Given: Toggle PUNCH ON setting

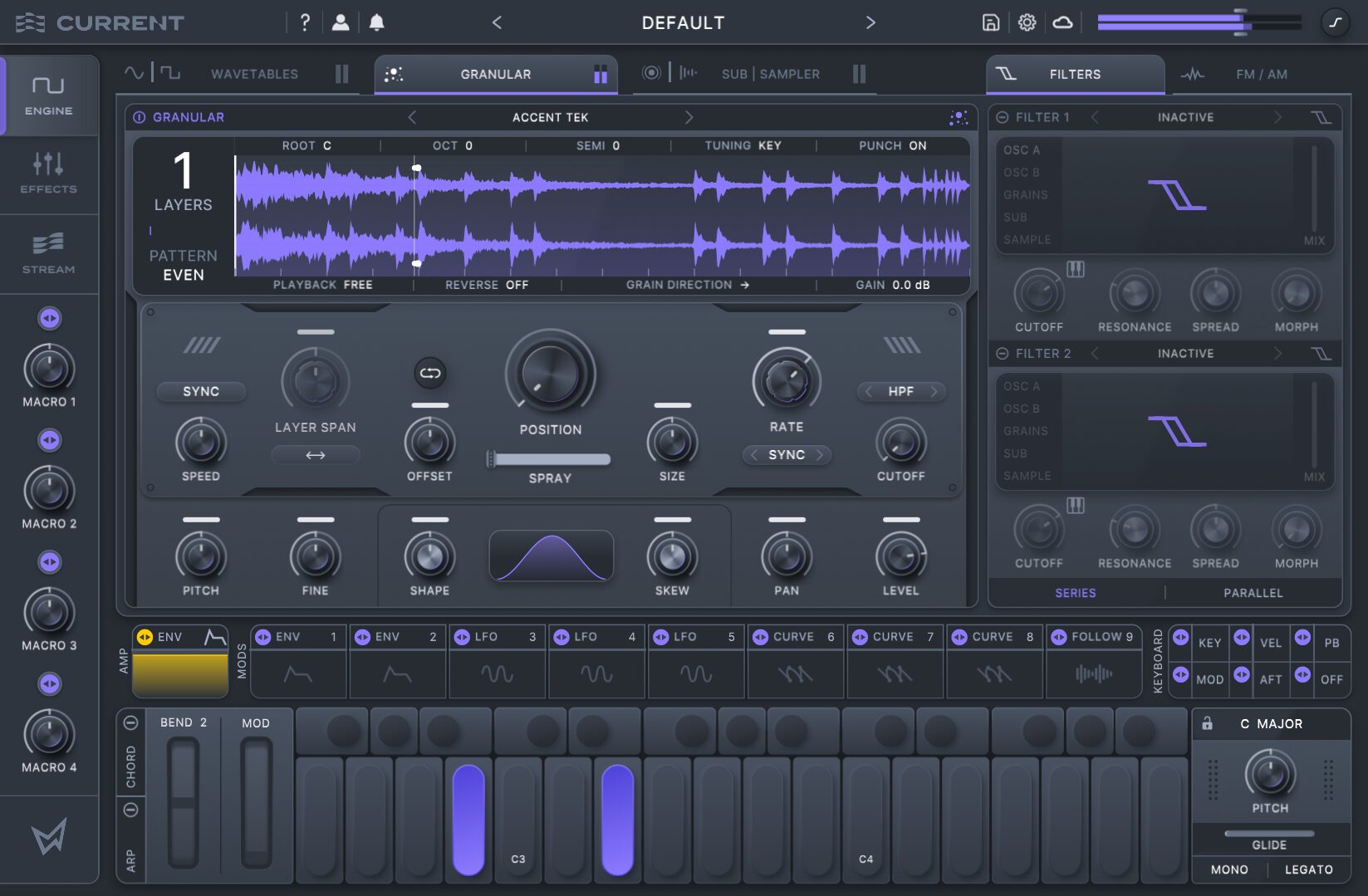Looking at the screenshot, I should coord(893,145).
